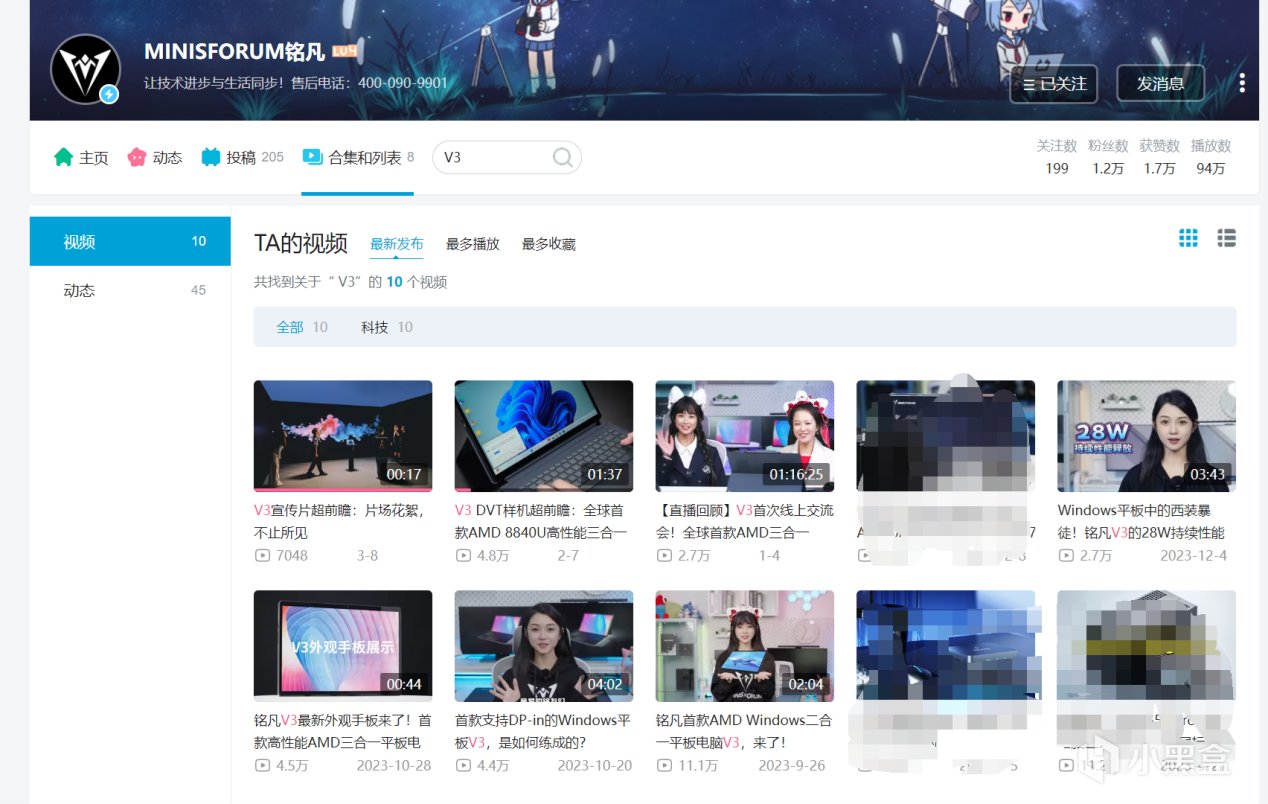Image resolution: width=1268 pixels, height=804 pixels.
Task: Click the 获赞数 1.7万 stat
Action: click(x=1160, y=157)
